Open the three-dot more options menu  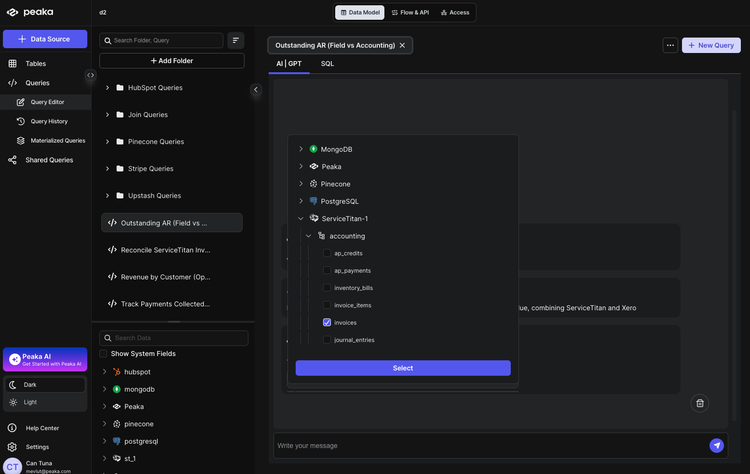click(x=669, y=45)
